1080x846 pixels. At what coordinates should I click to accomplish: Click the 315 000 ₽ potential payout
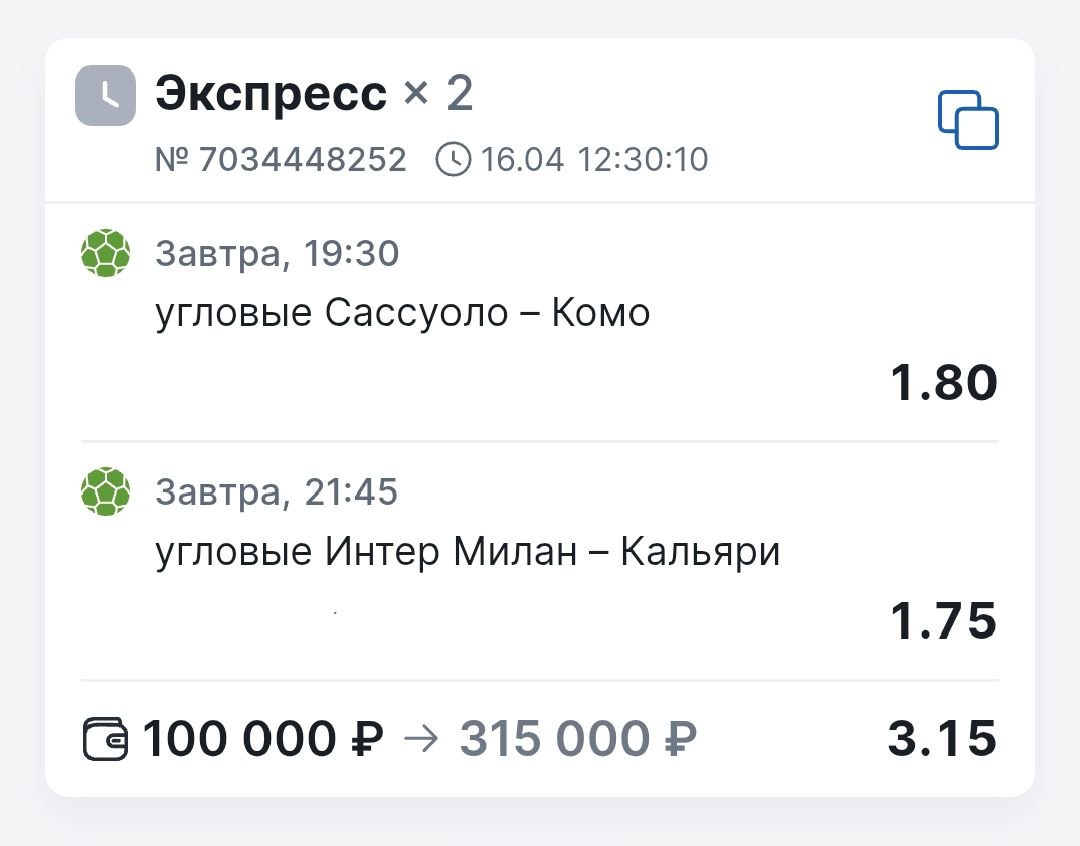pyautogui.click(x=578, y=739)
